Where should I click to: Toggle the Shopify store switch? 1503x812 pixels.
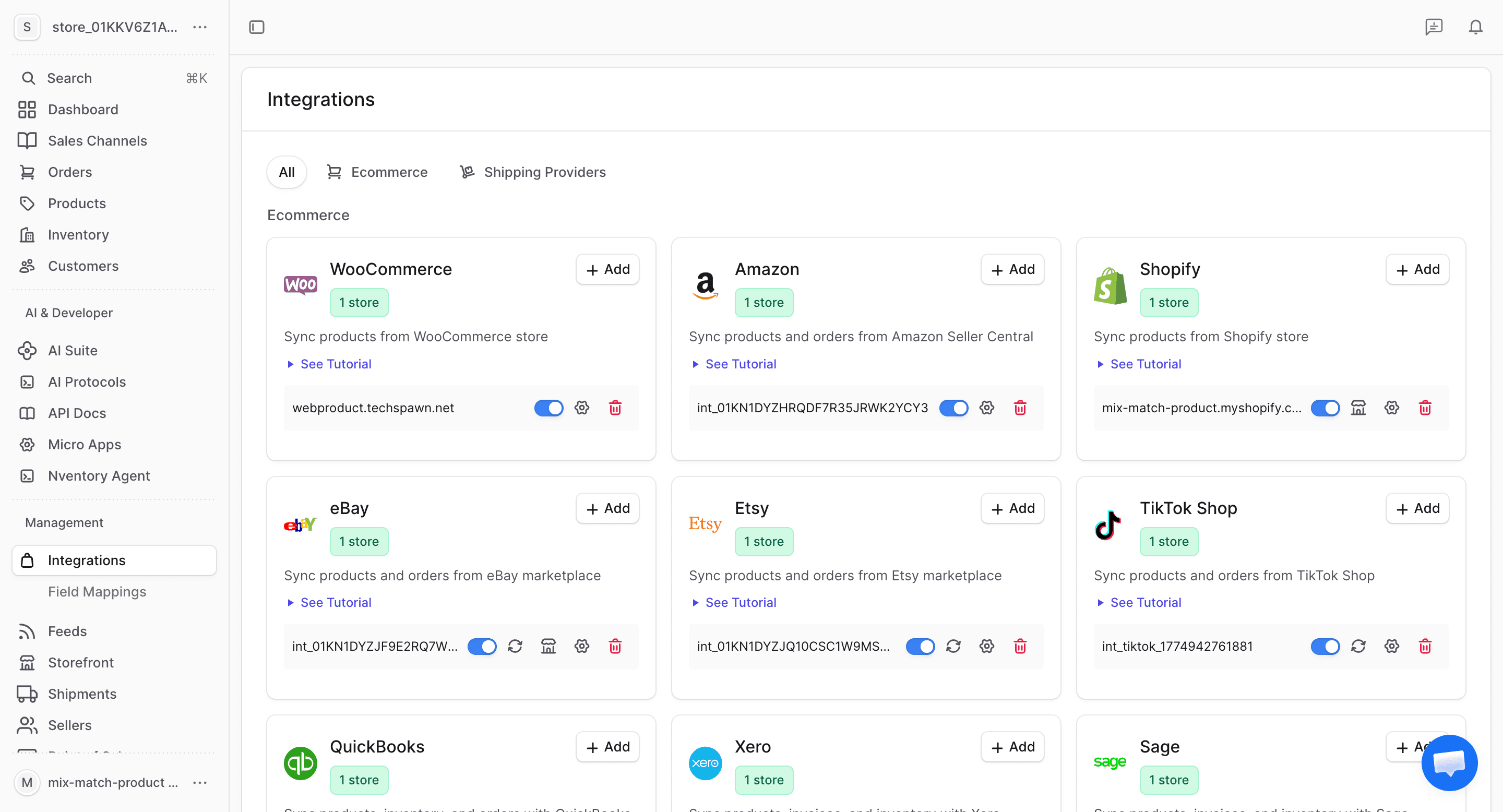click(x=1325, y=408)
